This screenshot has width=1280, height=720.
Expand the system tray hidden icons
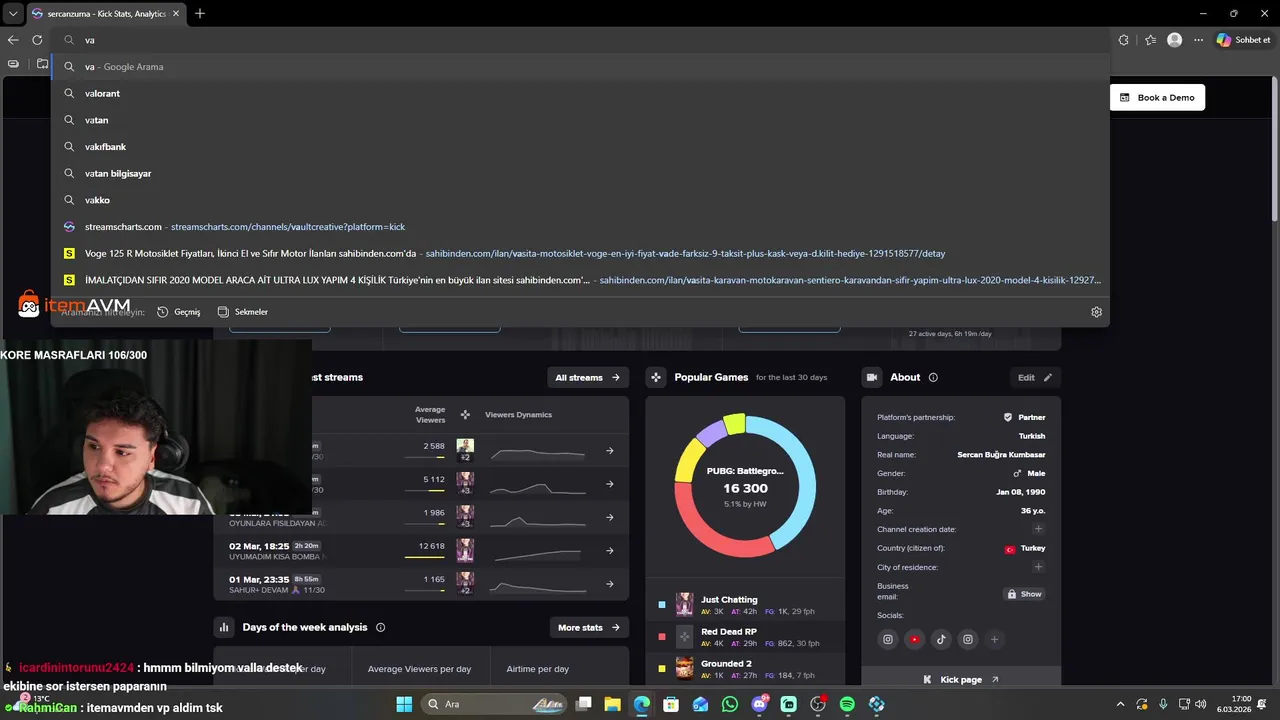point(1120,704)
